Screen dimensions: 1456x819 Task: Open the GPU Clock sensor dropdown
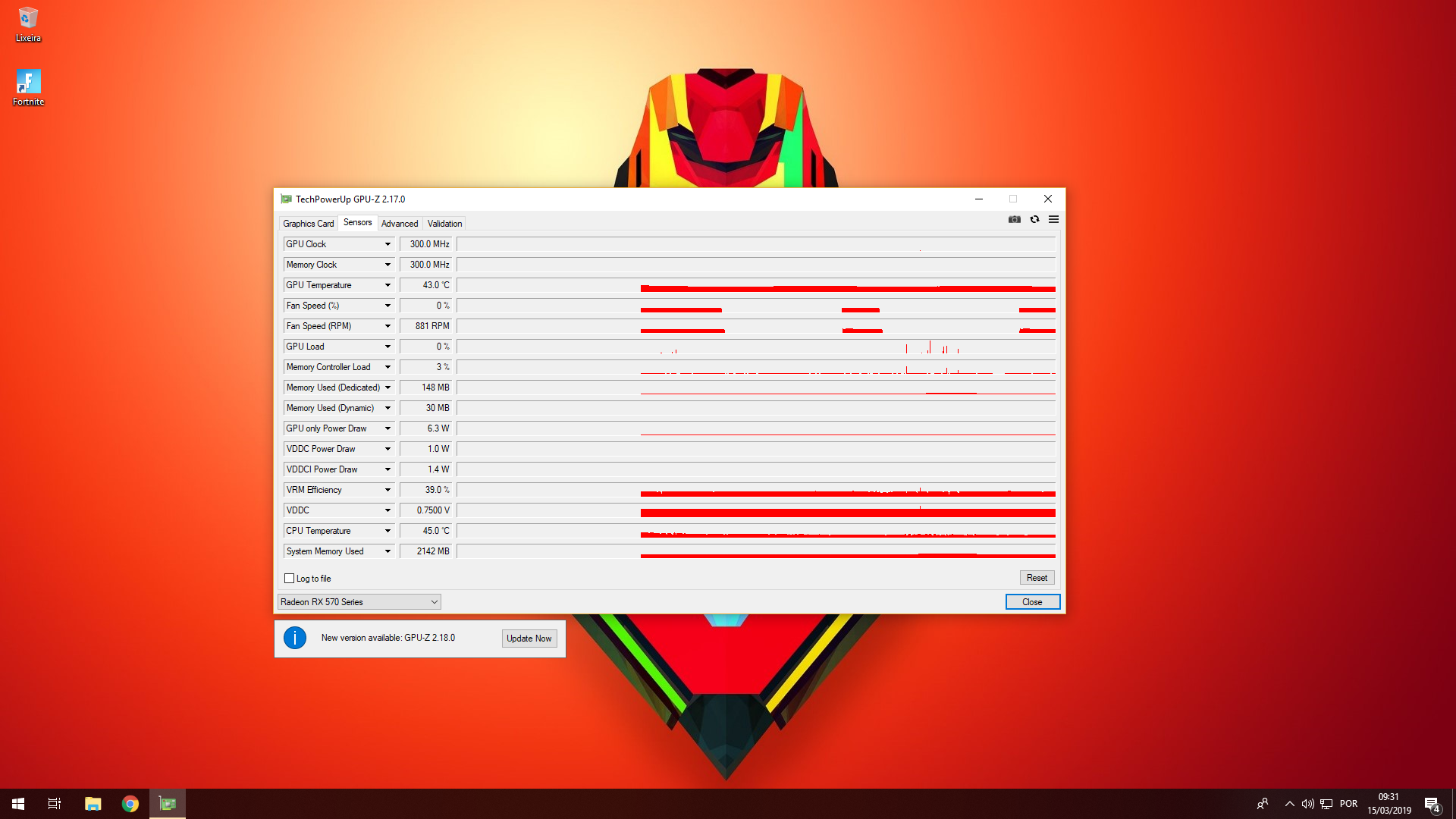(x=388, y=244)
